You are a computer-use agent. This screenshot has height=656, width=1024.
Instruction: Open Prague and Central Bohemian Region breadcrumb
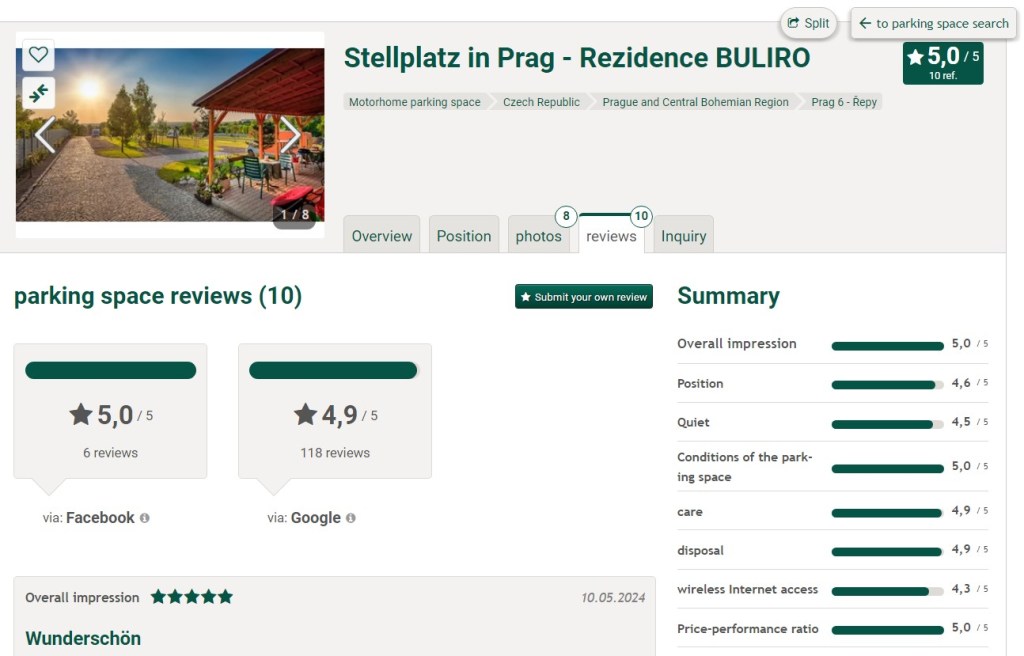[x=695, y=102]
